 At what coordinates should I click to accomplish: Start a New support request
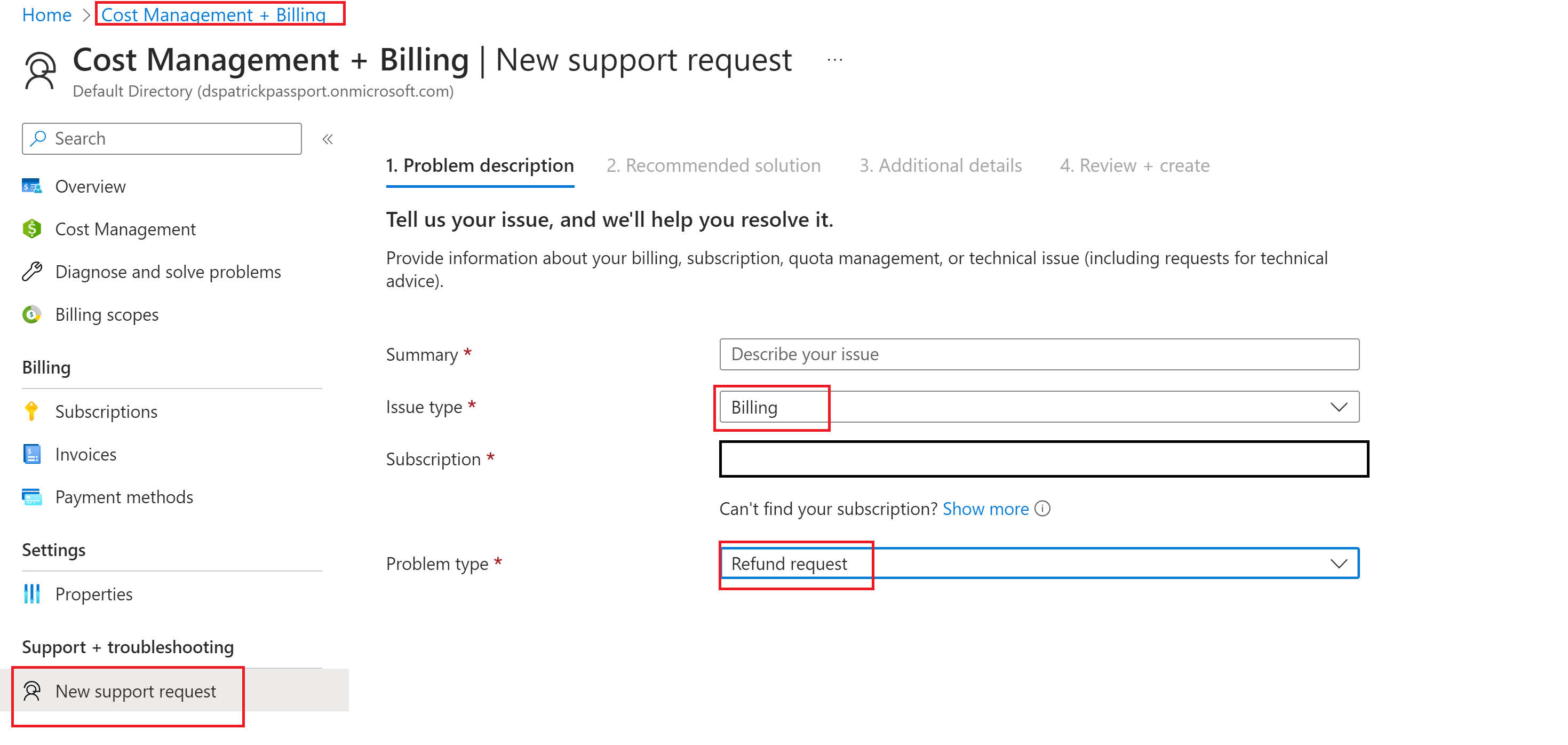point(136,691)
